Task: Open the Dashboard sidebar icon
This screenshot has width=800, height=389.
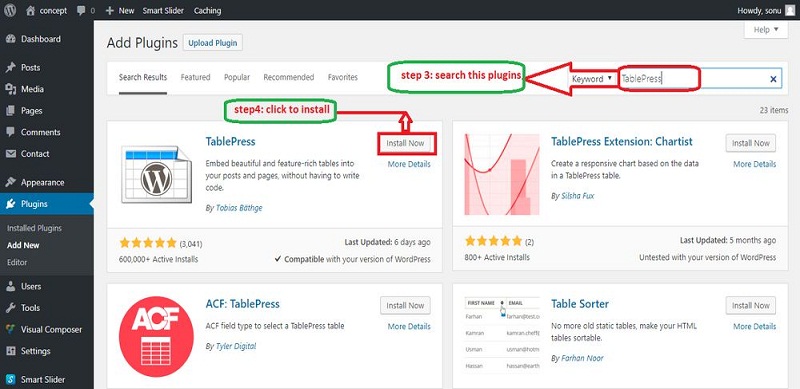Action: pyautogui.click(x=11, y=39)
